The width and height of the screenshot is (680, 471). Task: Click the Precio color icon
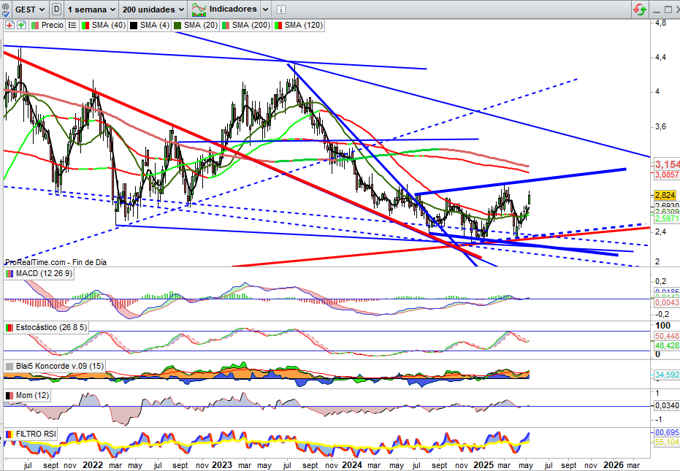(35, 26)
